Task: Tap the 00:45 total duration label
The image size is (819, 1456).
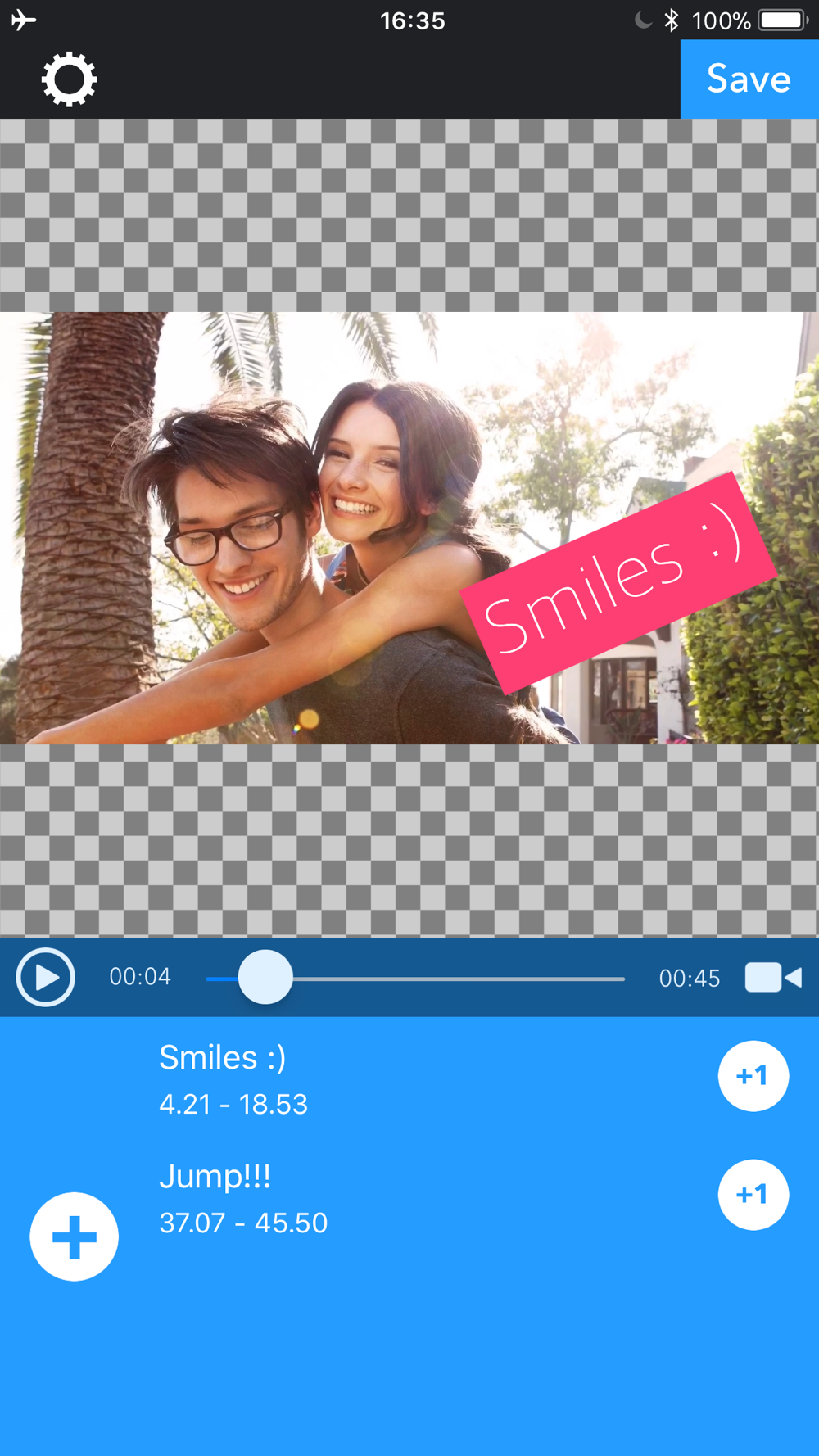Action: click(x=690, y=978)
